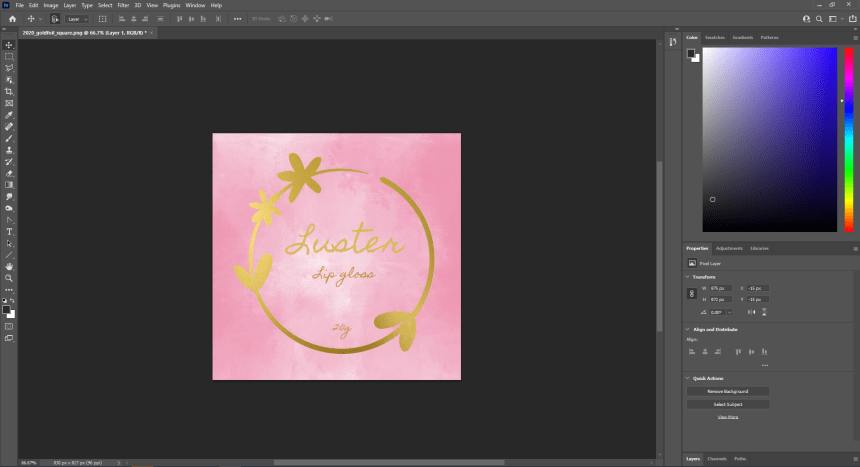This screenshot has height=467, width=860.
Task: Open the Filter menu
Action: coord(121,5)
